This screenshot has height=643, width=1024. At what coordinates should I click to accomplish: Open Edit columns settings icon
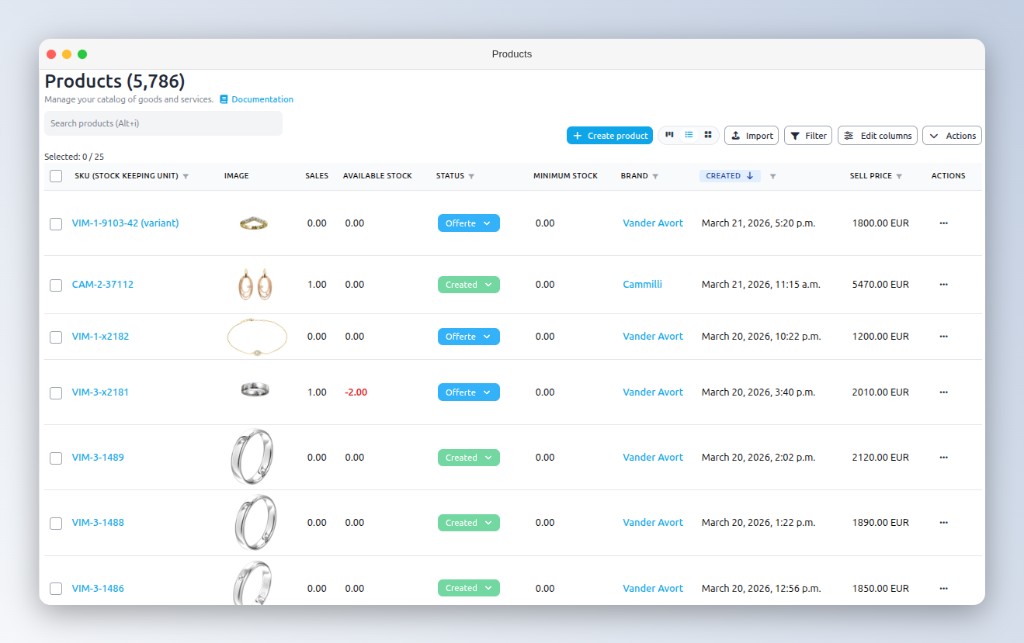pyautogui.click(x=848, y=135)
